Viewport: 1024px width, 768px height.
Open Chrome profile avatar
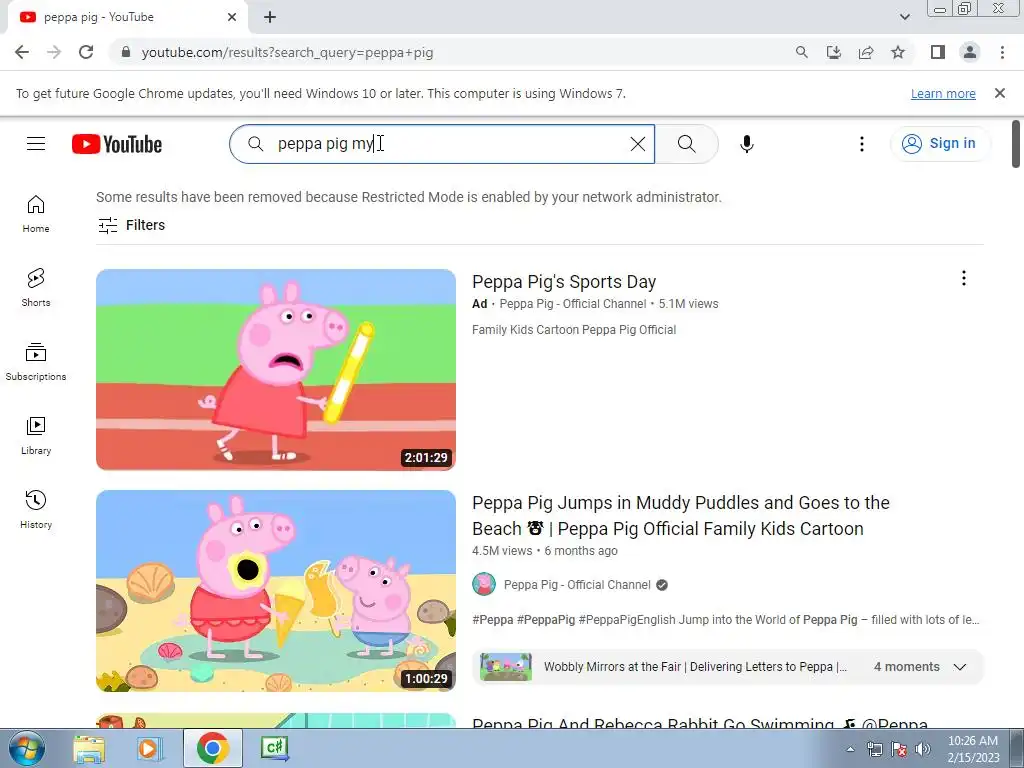(970, 52)
